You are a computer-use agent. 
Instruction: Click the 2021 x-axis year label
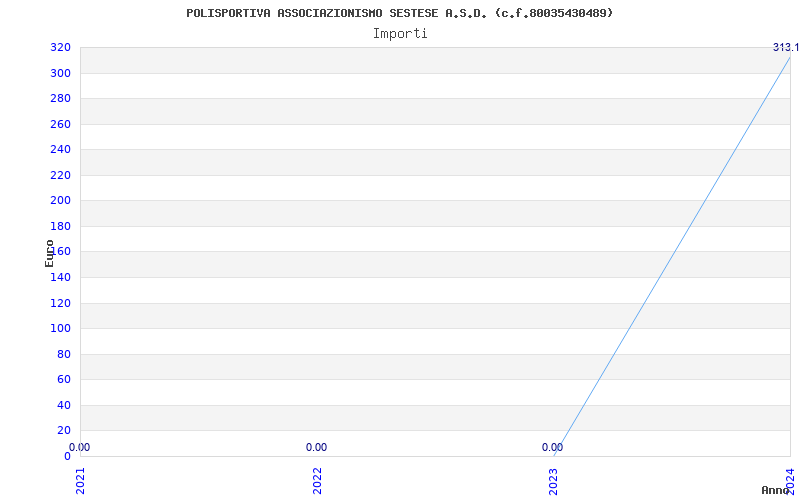(x=80, y=481)
